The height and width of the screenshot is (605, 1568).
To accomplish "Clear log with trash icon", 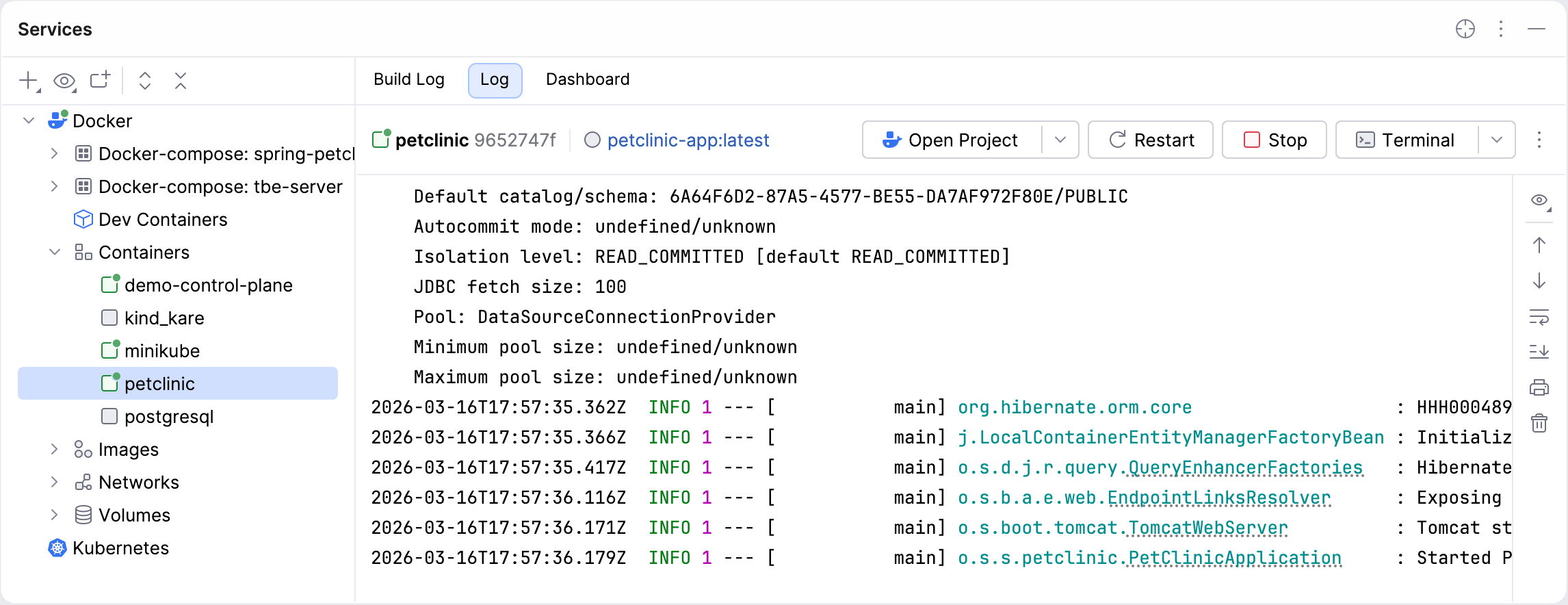I will (1539, 423).
